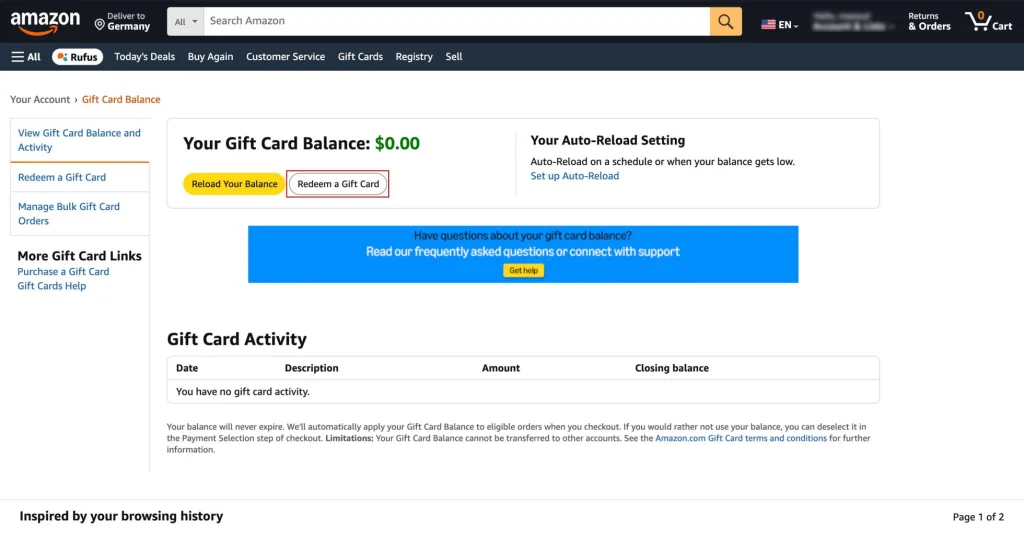This screenshot has height=539, width=1024.
Task: Open Returns & Orders
Action: (929, 22)
